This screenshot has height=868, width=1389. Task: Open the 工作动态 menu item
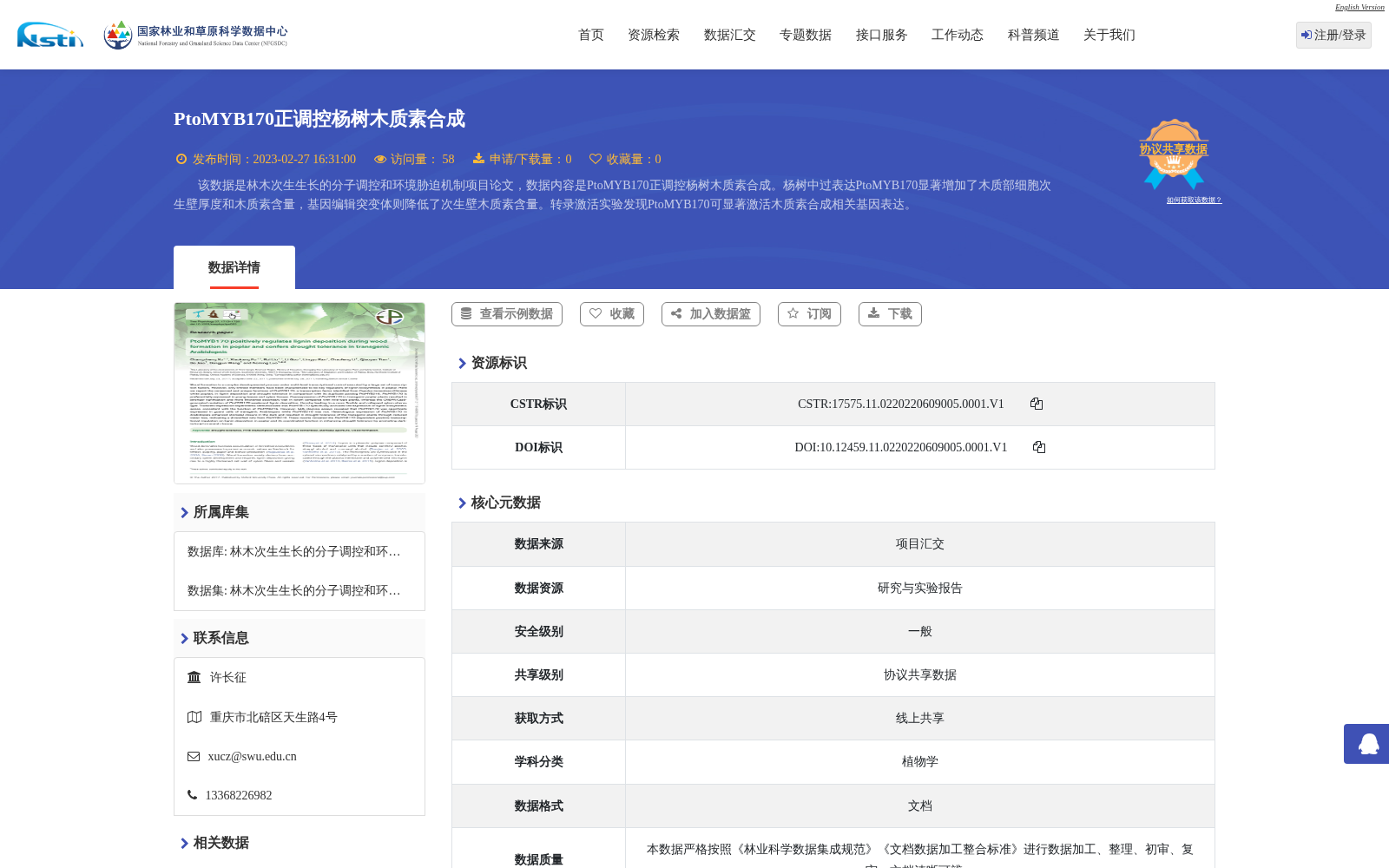coord(958,35)
